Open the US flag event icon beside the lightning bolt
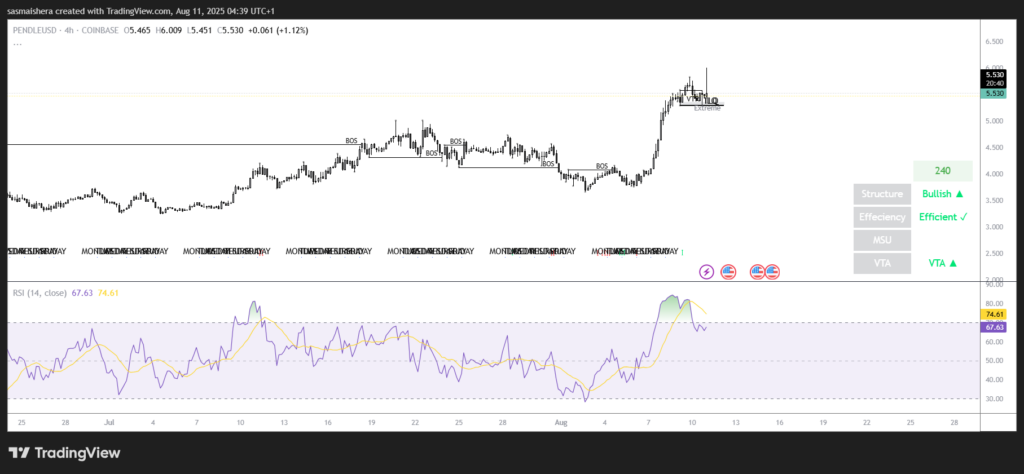 728,271
